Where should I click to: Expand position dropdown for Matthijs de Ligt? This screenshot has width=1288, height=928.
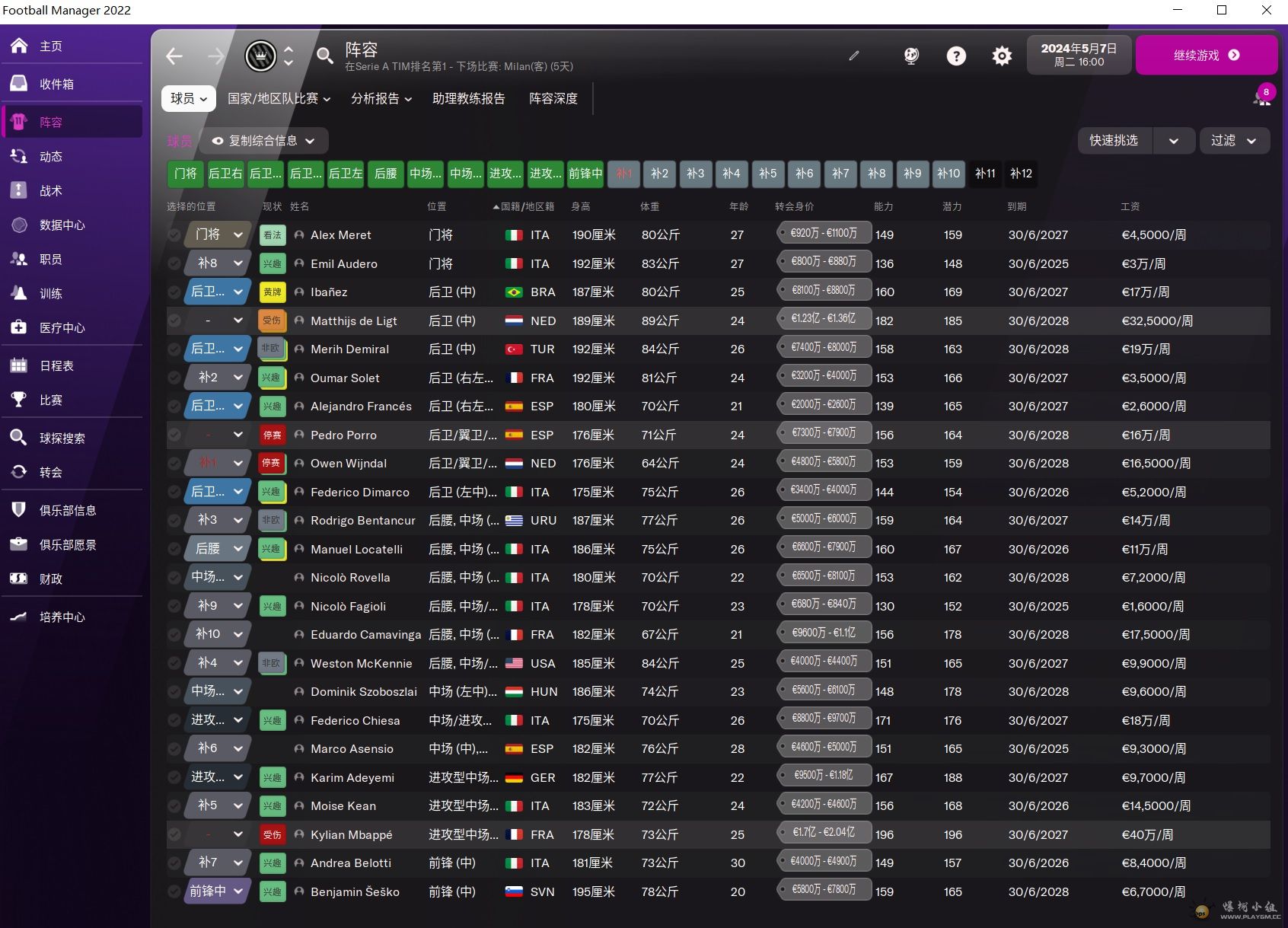tap(238, 320)
